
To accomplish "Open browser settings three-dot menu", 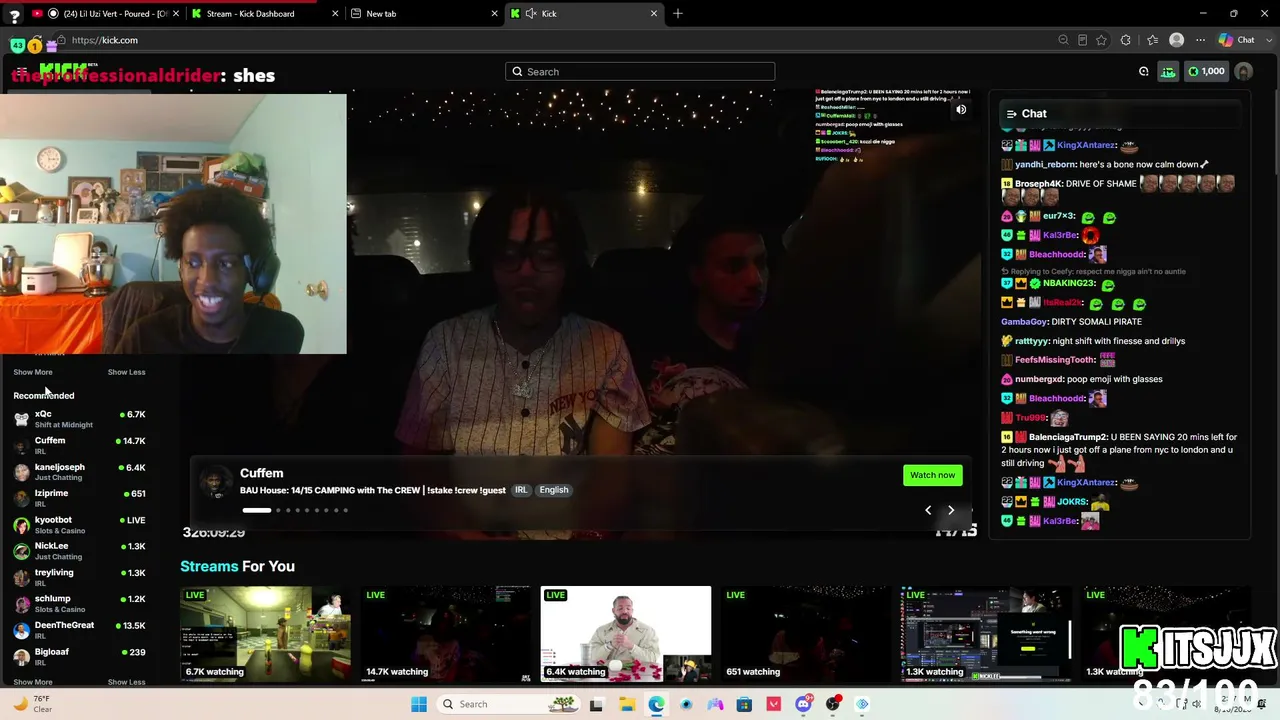I will (1201, 40).
